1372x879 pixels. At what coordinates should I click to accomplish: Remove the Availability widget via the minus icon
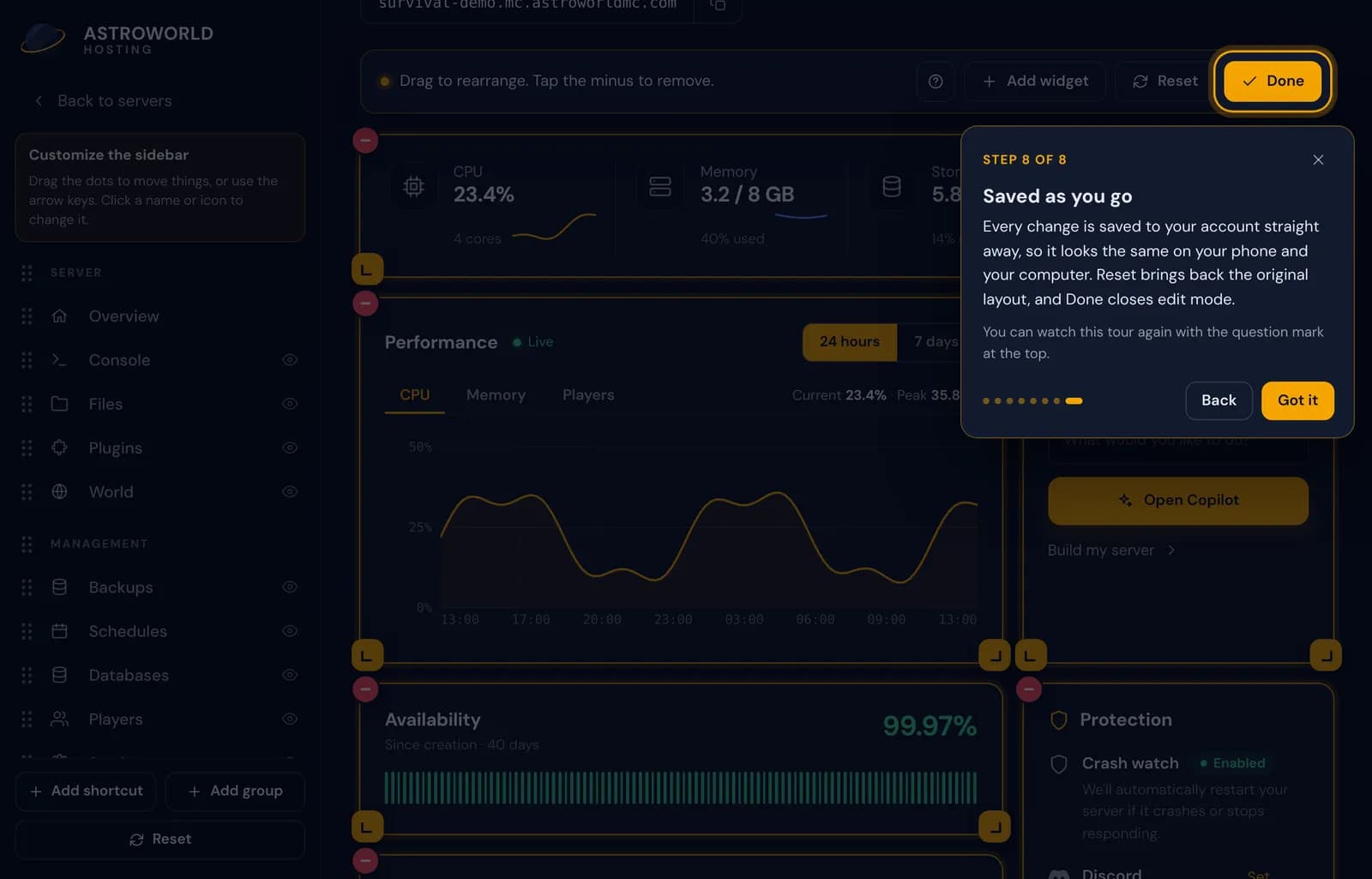pyautogui.click(x=366, y=689)
